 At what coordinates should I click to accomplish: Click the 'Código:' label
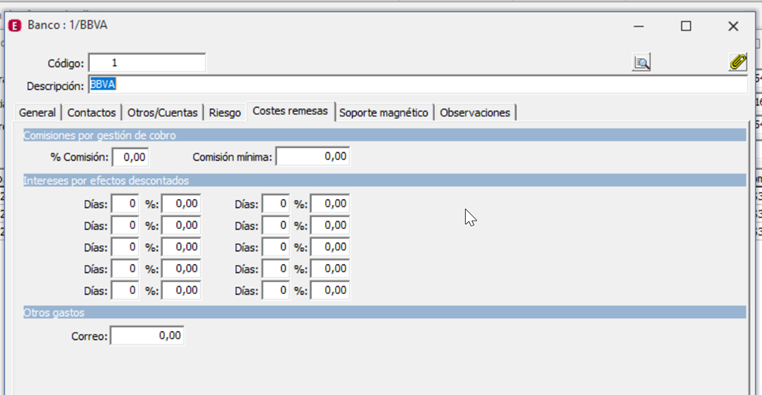click(66, 64)
